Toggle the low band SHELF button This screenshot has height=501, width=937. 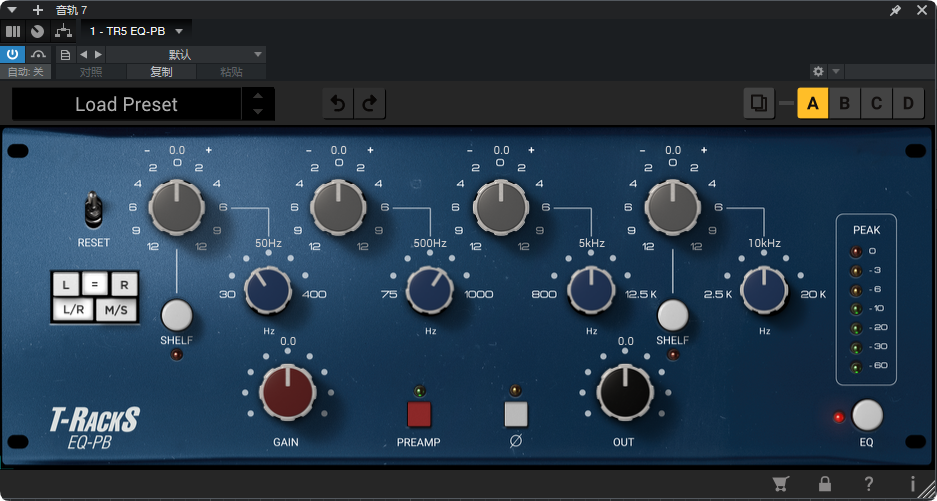tap(177, 315)
